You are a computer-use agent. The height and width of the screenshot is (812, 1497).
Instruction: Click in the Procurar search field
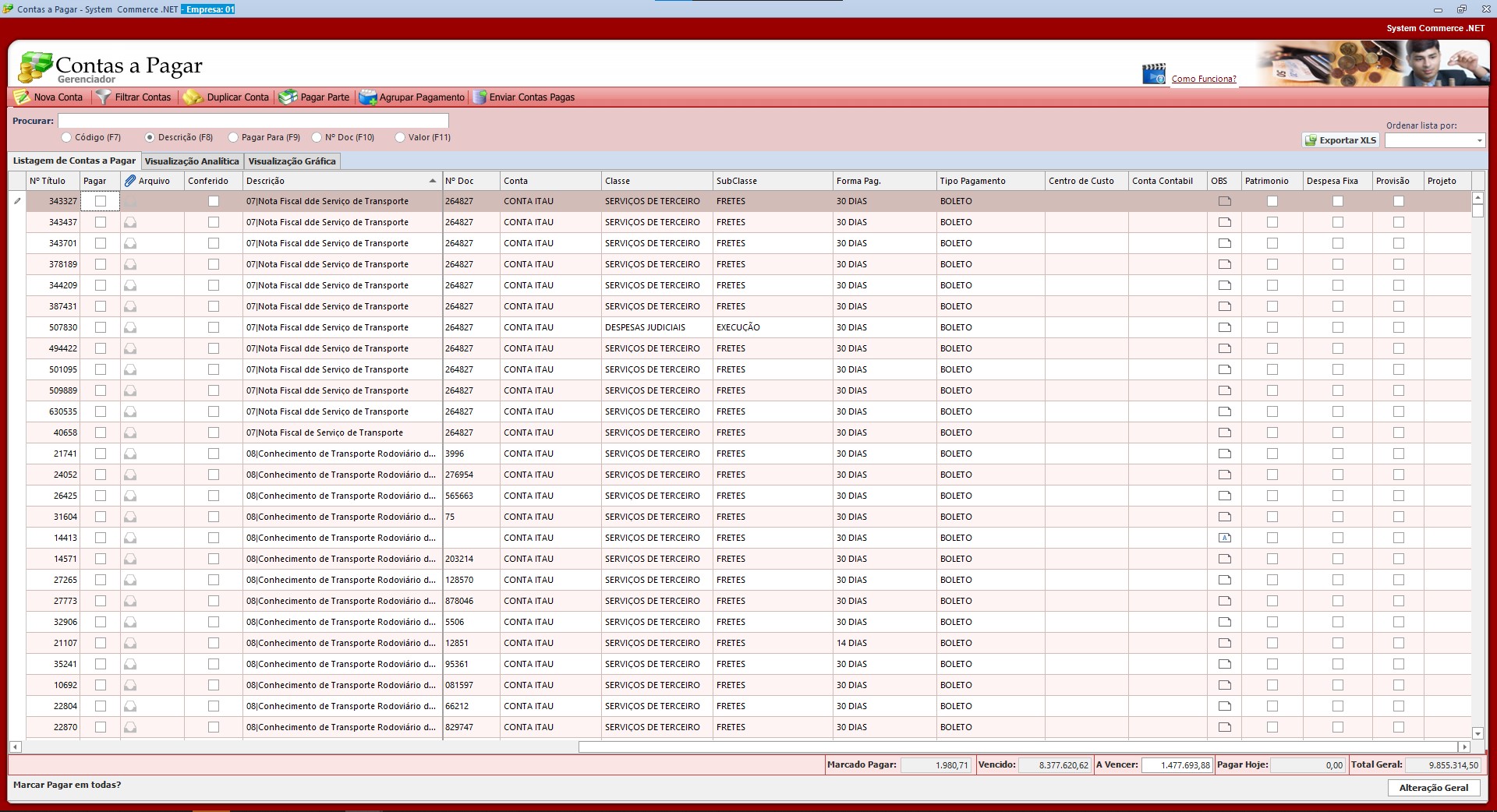pos(253,121)
